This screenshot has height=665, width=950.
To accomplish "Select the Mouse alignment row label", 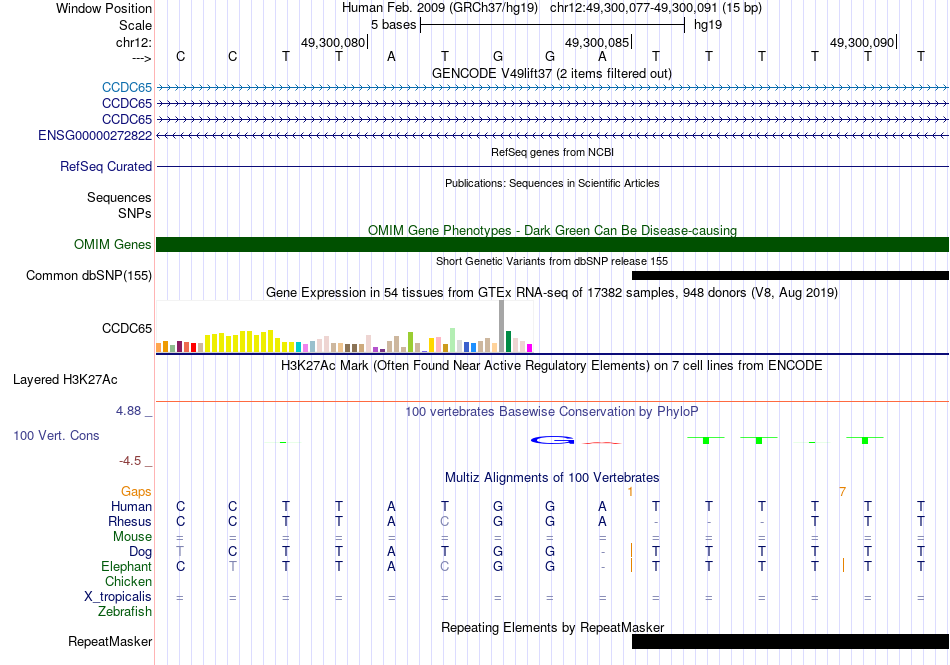I will [x=132, y=537].
